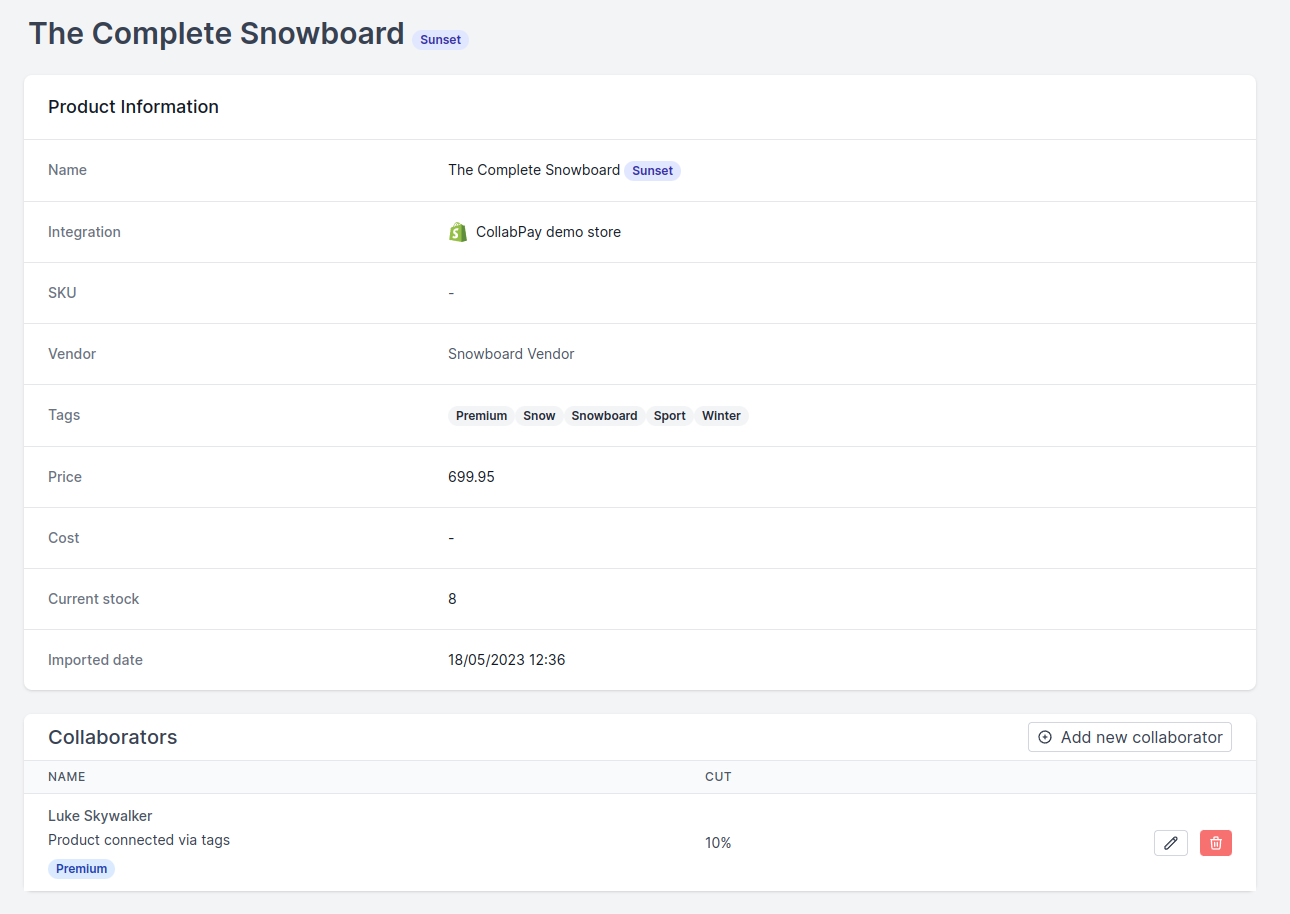Click the Luke Skywalker collaborator name
Viewport: 1290px width, 914px height.
point(100,816)
